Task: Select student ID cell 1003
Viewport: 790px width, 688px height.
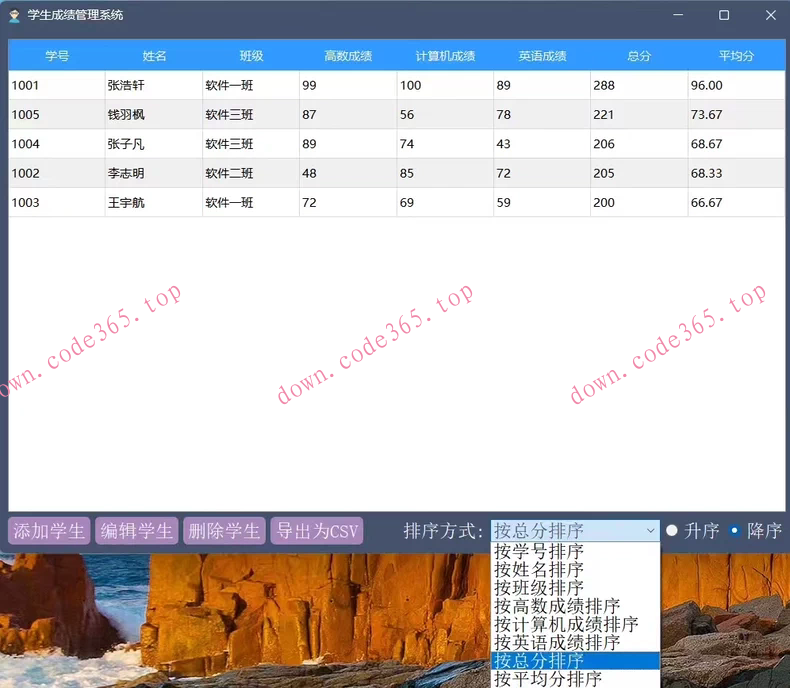Action: pyautogui.click(x=57, y=202)
